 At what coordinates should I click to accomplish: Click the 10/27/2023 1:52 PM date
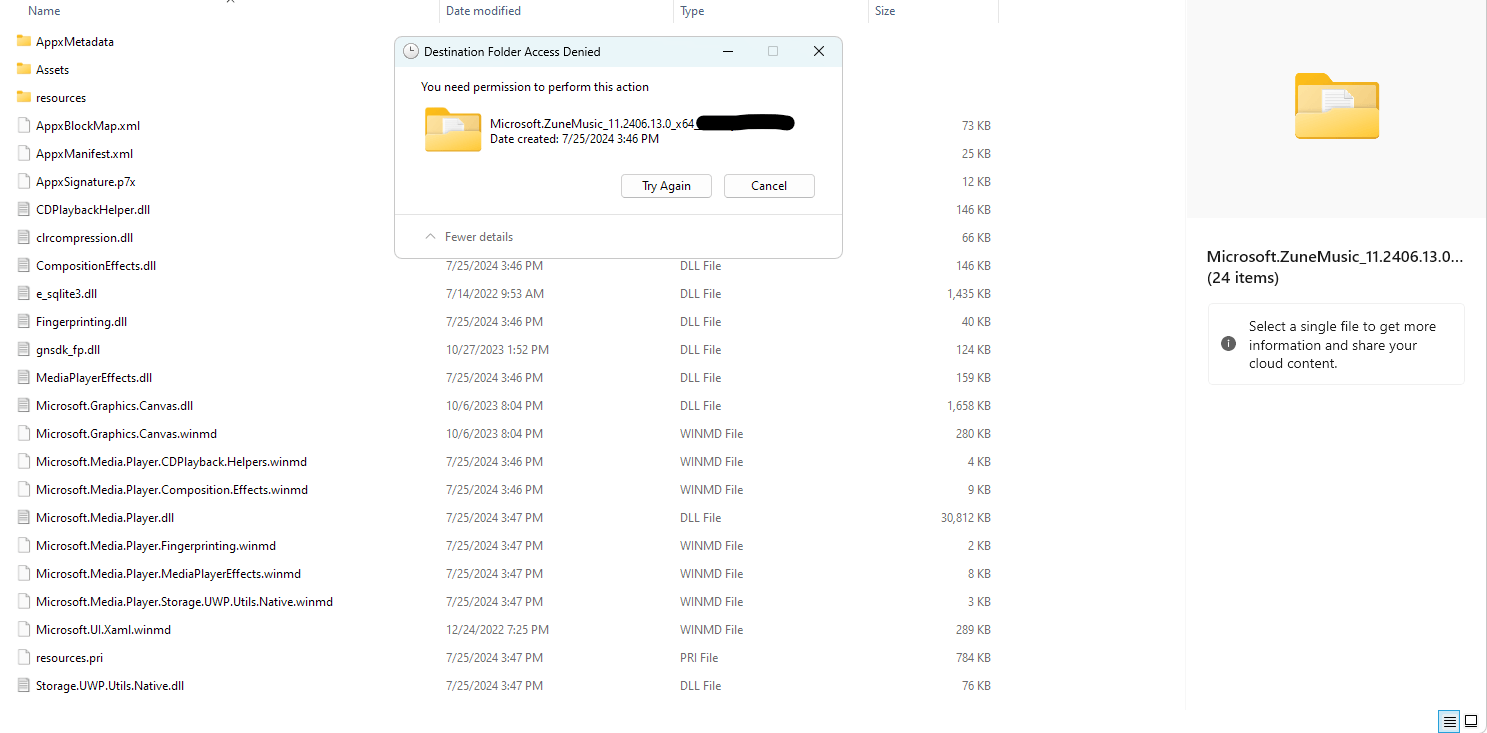click(497, 350)
